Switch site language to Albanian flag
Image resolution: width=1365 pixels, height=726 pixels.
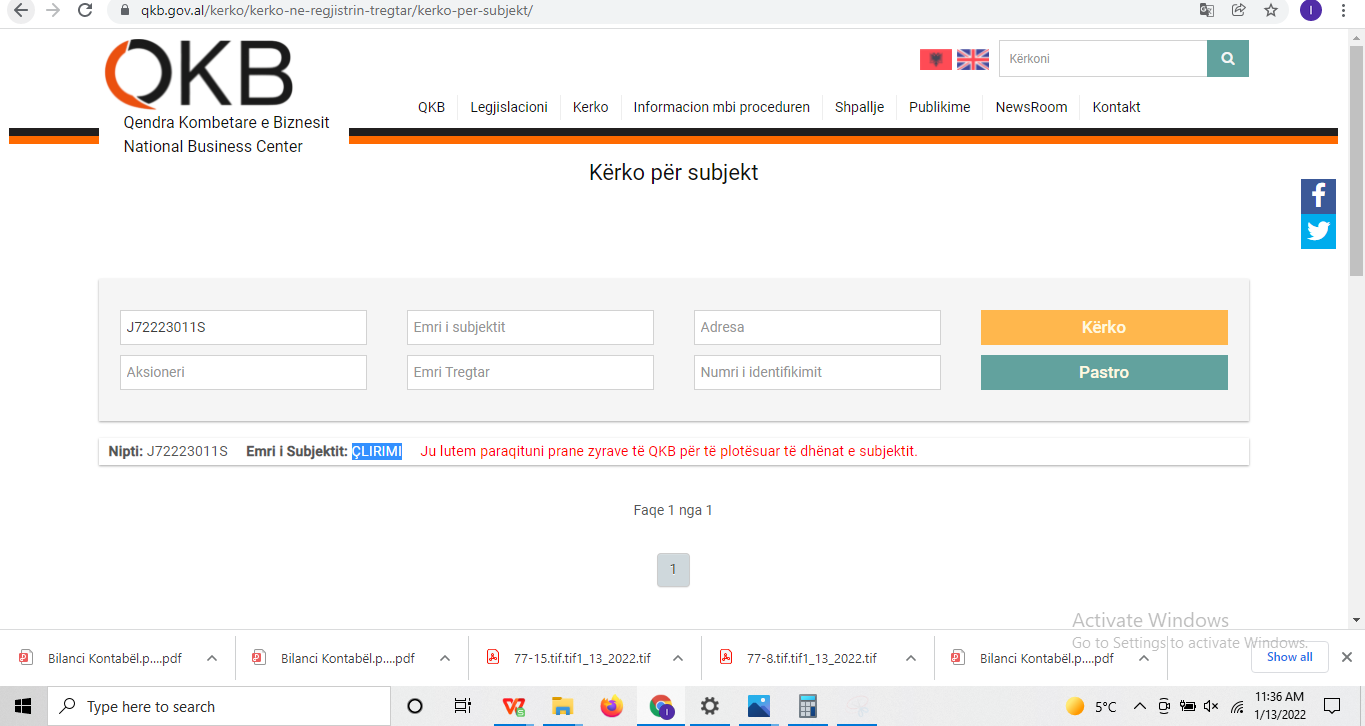[x=935, y=59]
